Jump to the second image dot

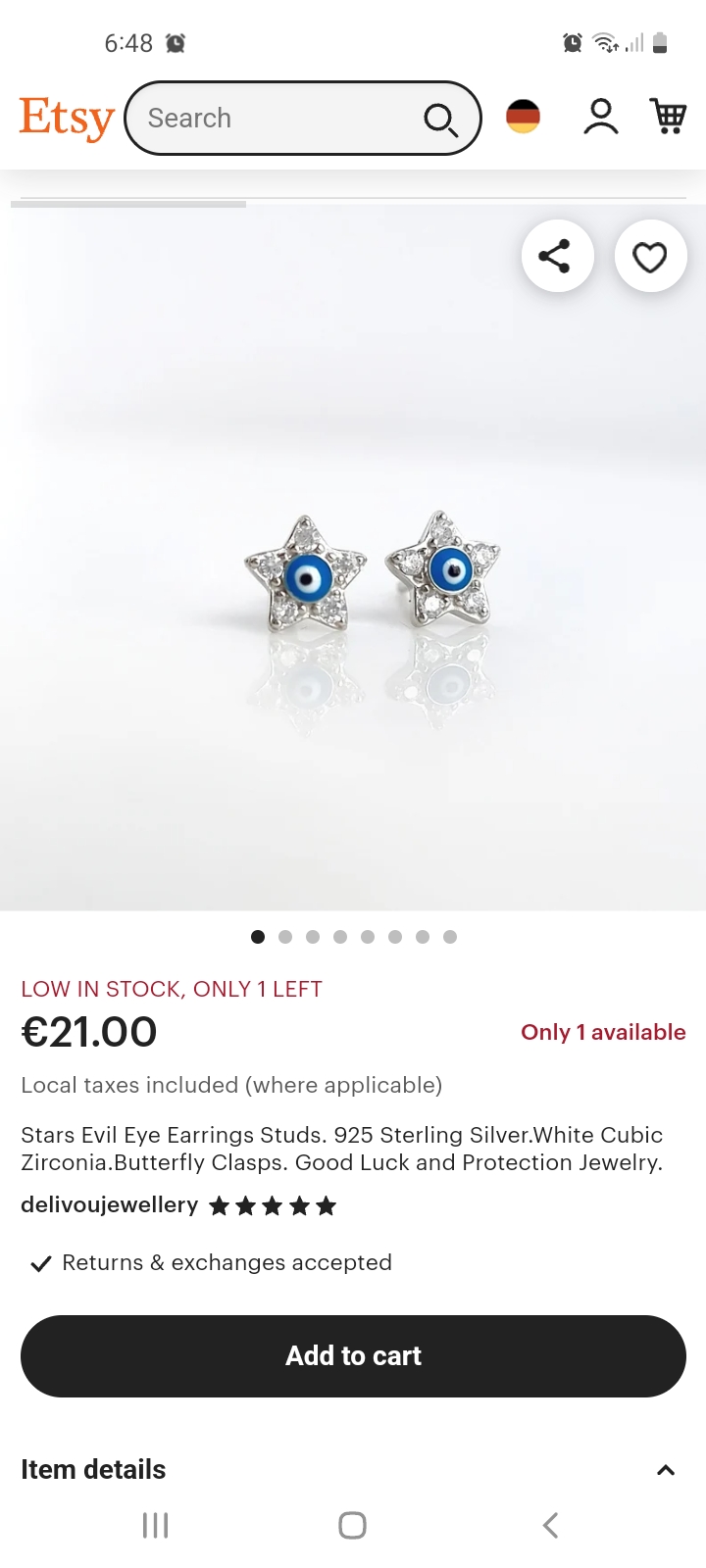[x=285, y=937]
